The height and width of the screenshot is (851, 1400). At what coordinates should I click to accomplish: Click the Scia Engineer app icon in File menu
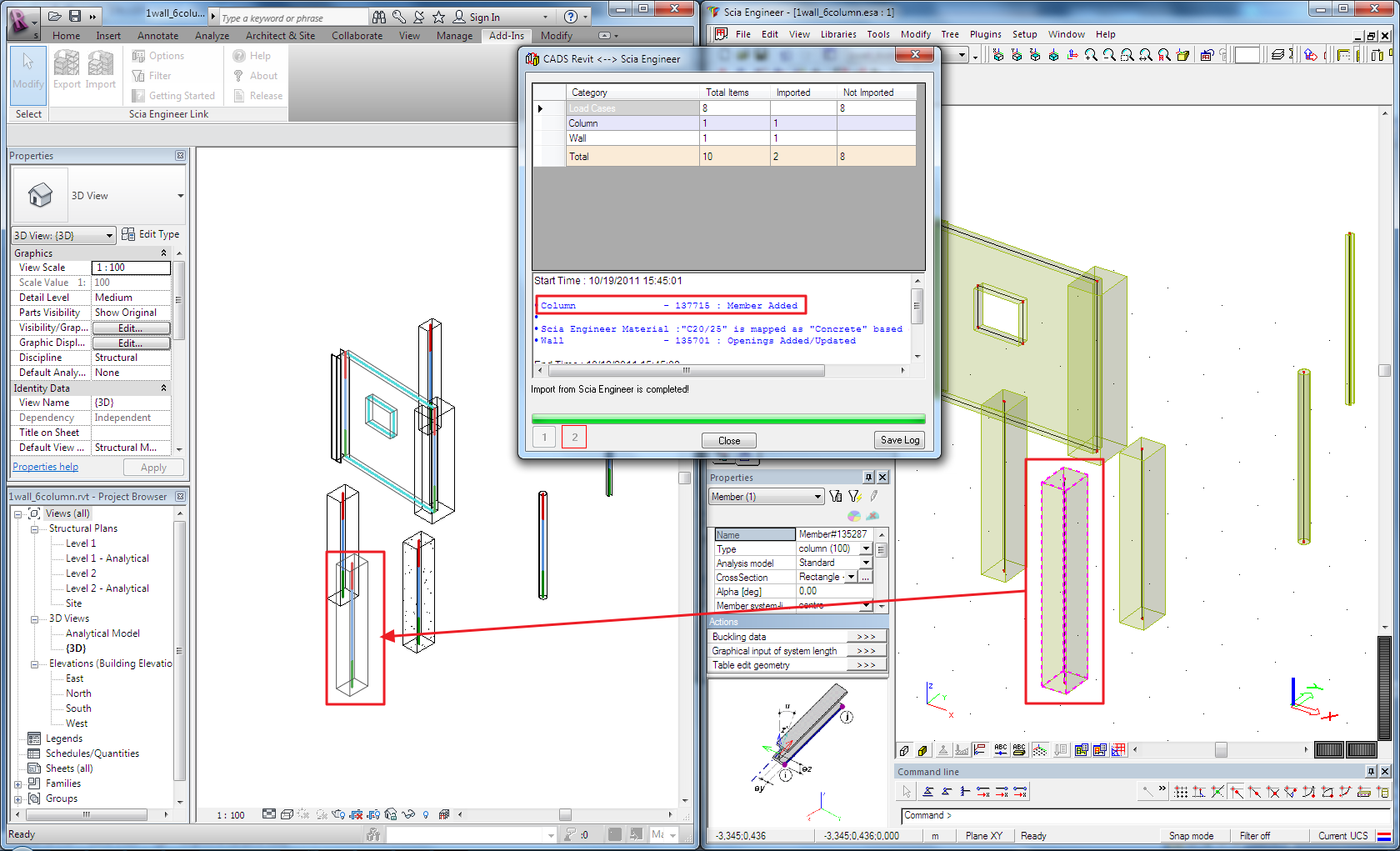pyautogui.click(x=721, y=34)
